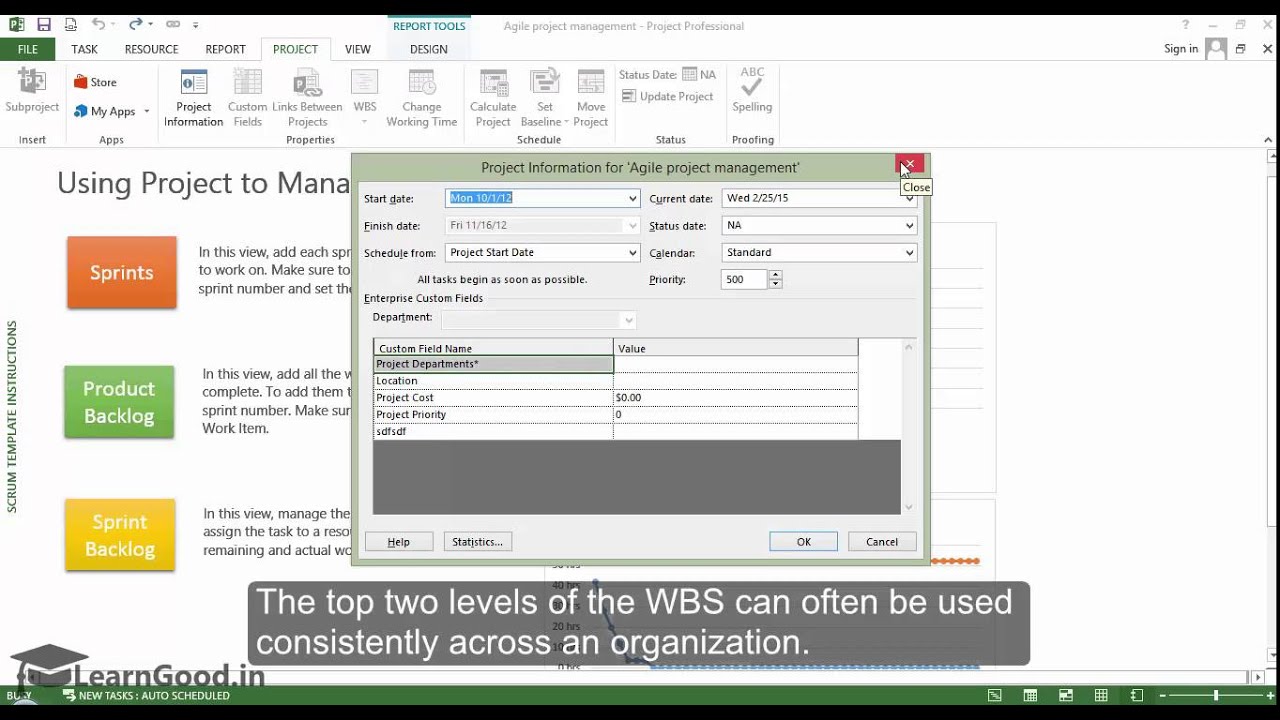Image resolution: width=1280 pixels, height=720 pixels.
Task: Open the FILE tab
Action: (28, 49)
